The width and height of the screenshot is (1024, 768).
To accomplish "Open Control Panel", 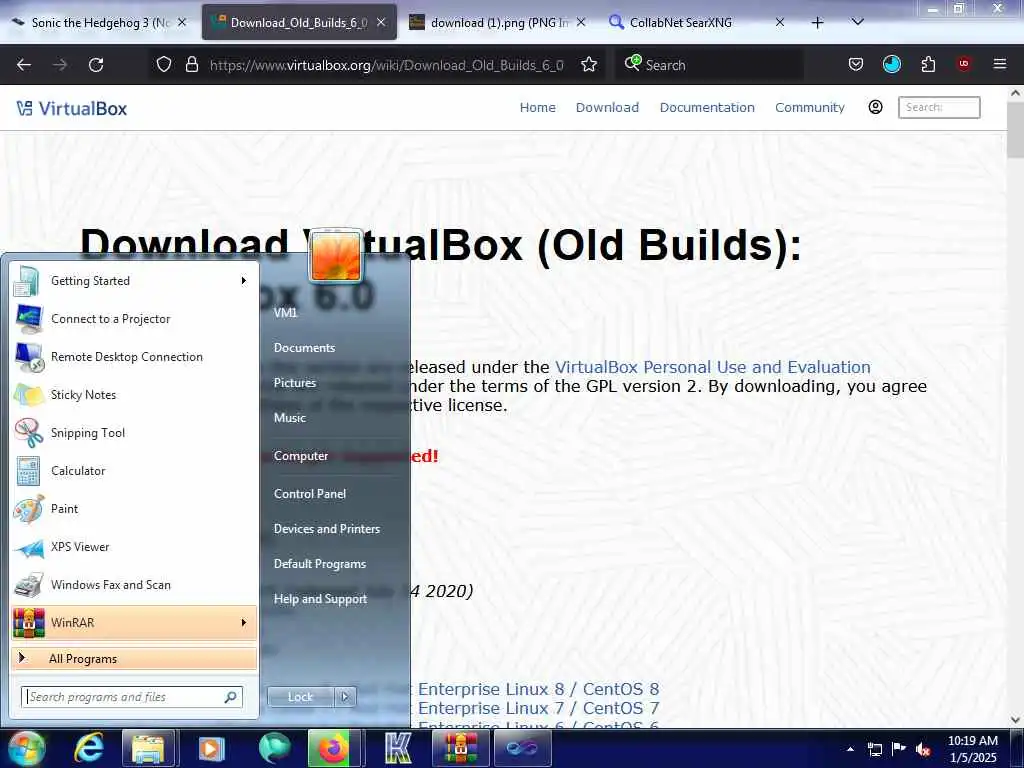I will [x=310, y=494].
